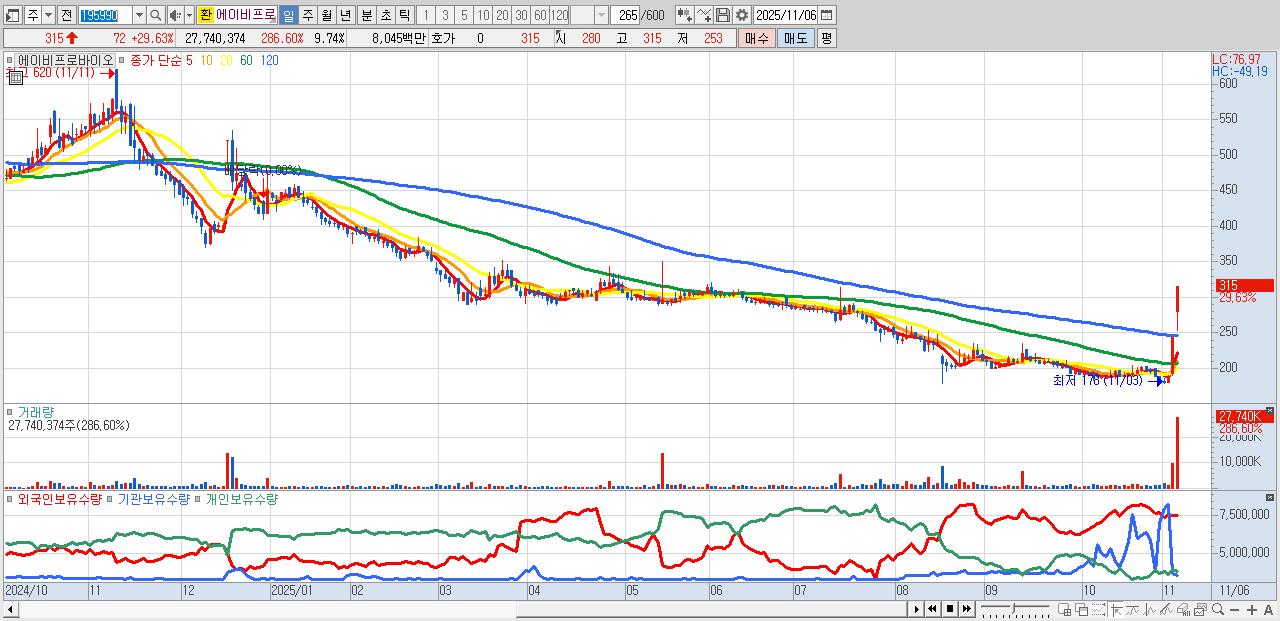Click the 평 button
Viewport: 1280px width, 621px height.
826,38
